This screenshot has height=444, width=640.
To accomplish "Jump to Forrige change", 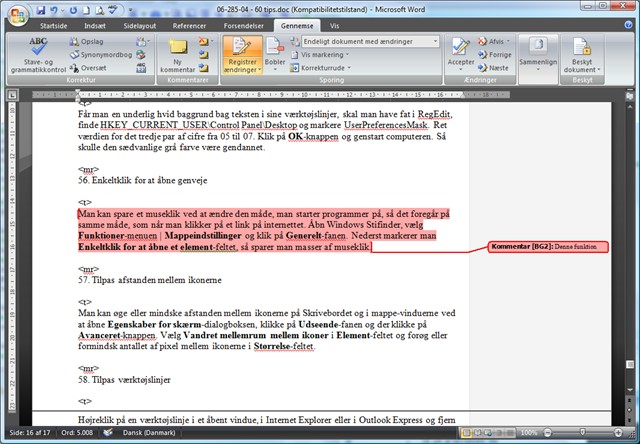I will pos(497,56).
